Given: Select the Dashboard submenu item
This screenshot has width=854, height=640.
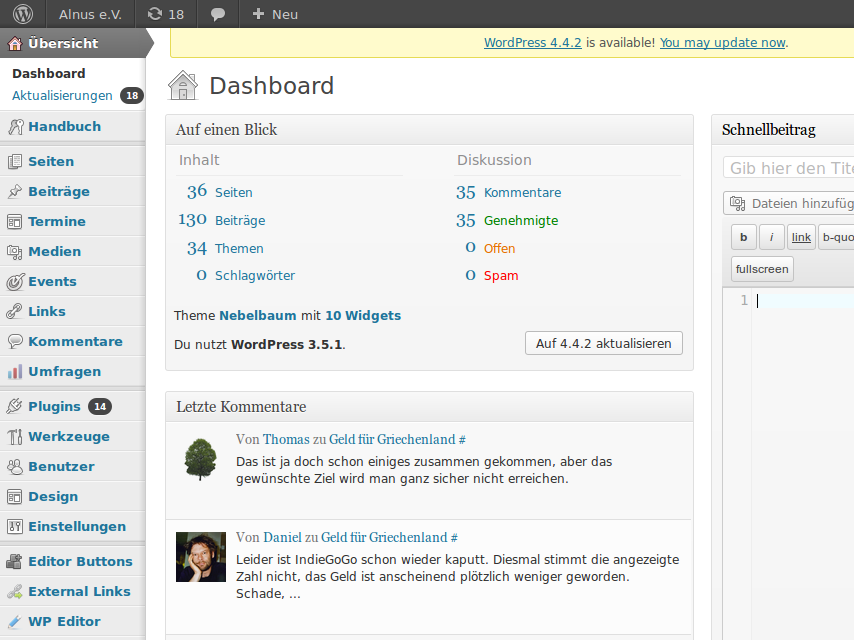Looking at the screenshot, I should (x=48, y=74).
